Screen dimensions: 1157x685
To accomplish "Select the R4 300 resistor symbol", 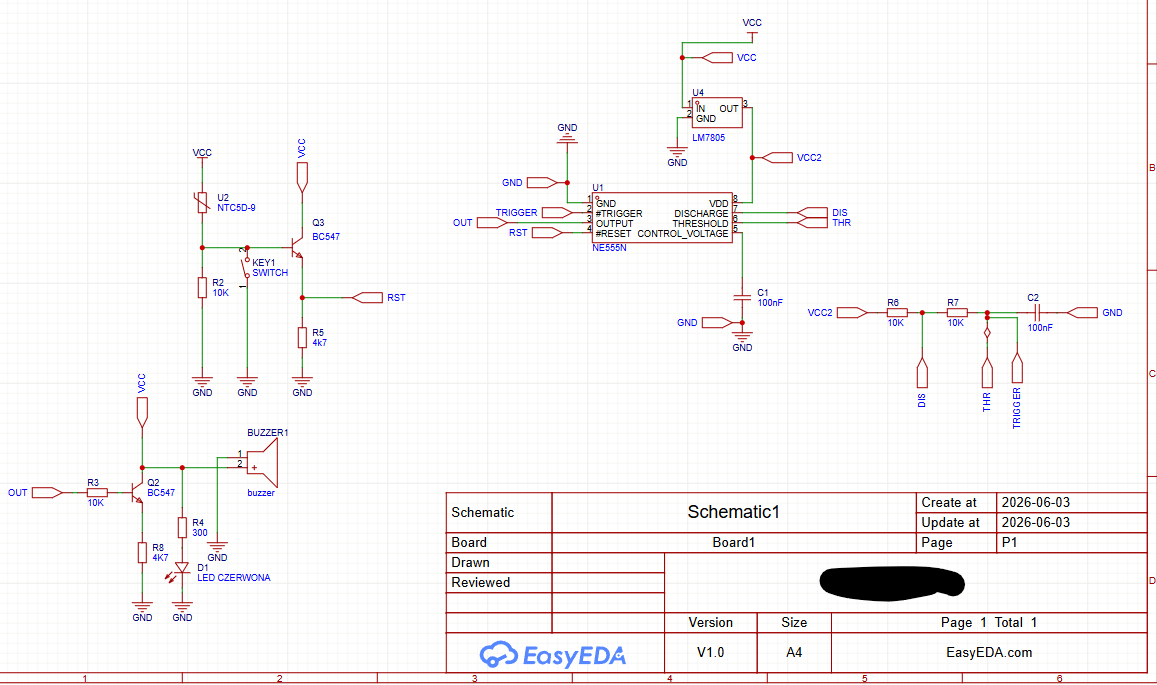I will [182, 527].
